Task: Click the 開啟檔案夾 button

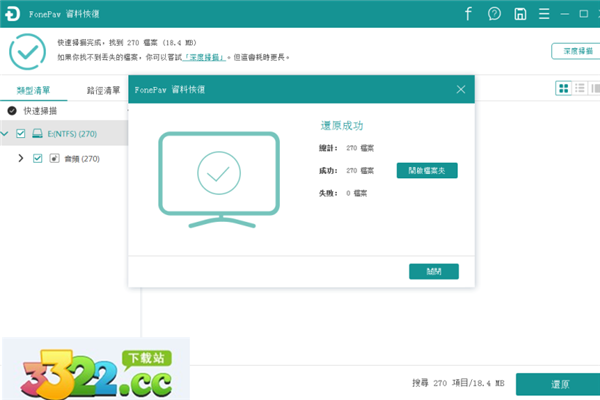Action: (427, 171)
